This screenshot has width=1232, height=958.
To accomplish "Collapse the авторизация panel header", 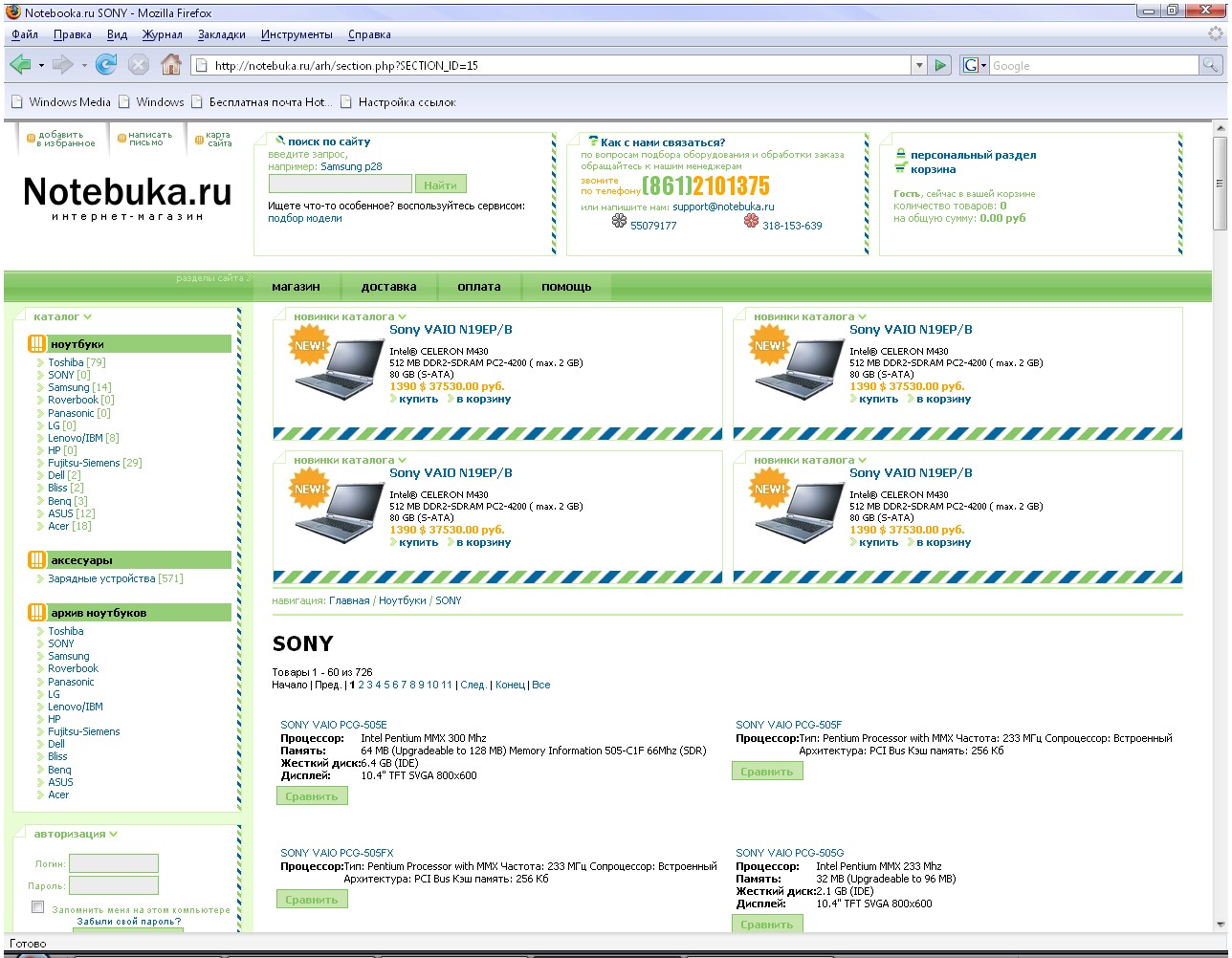I will pyautogui.click(x=76, y=834).
